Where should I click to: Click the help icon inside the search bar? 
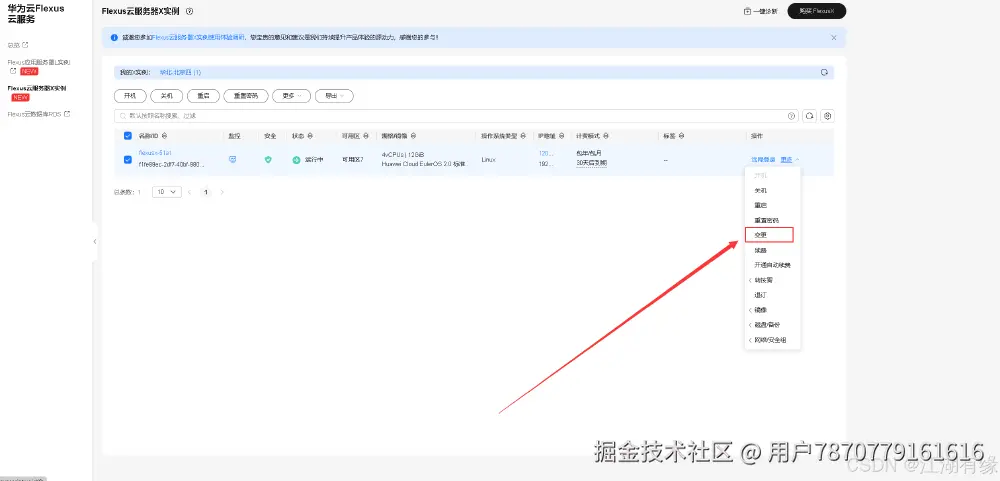791,116
